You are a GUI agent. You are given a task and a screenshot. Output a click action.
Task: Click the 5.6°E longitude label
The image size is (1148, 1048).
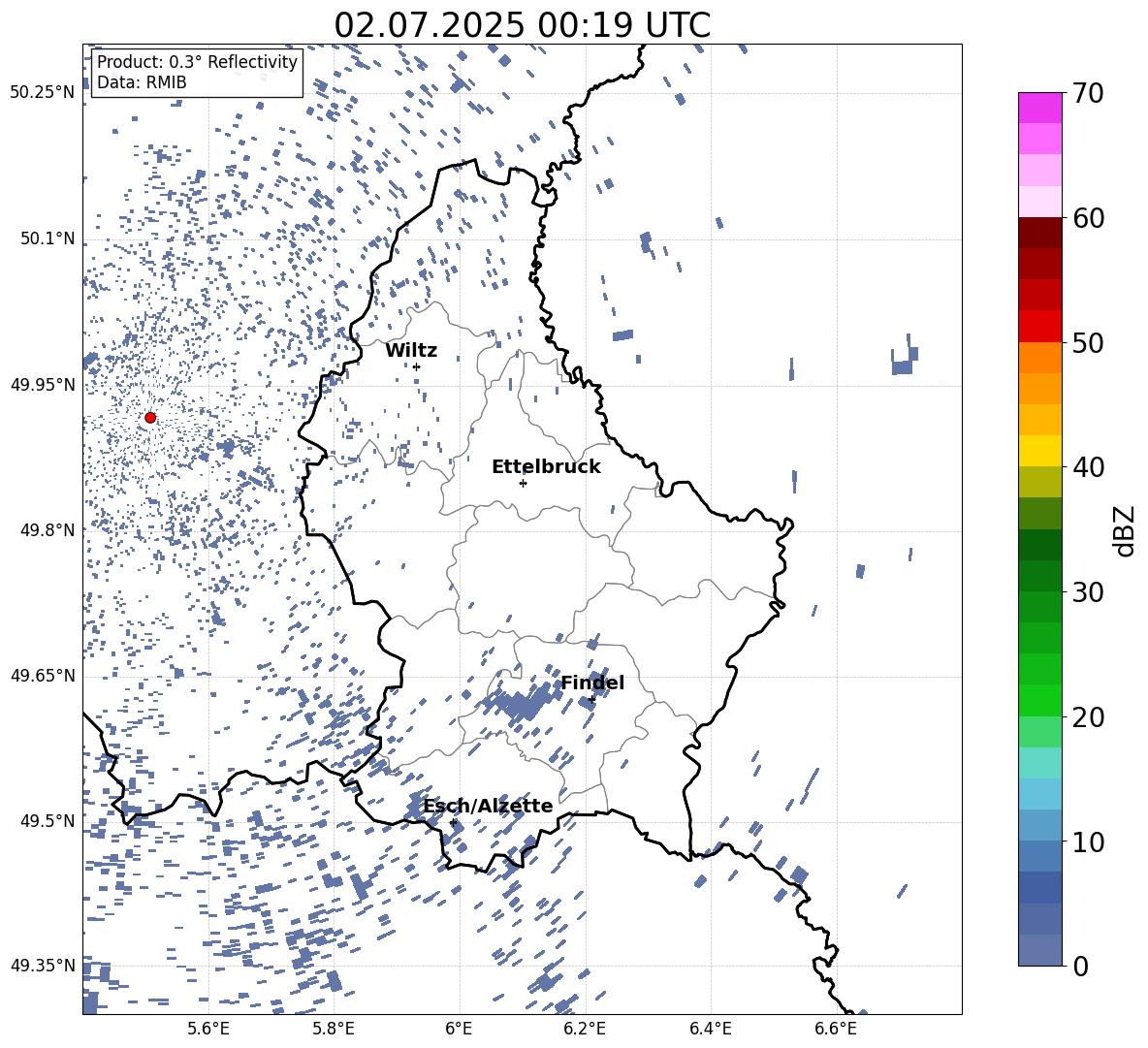[208, 1029]
